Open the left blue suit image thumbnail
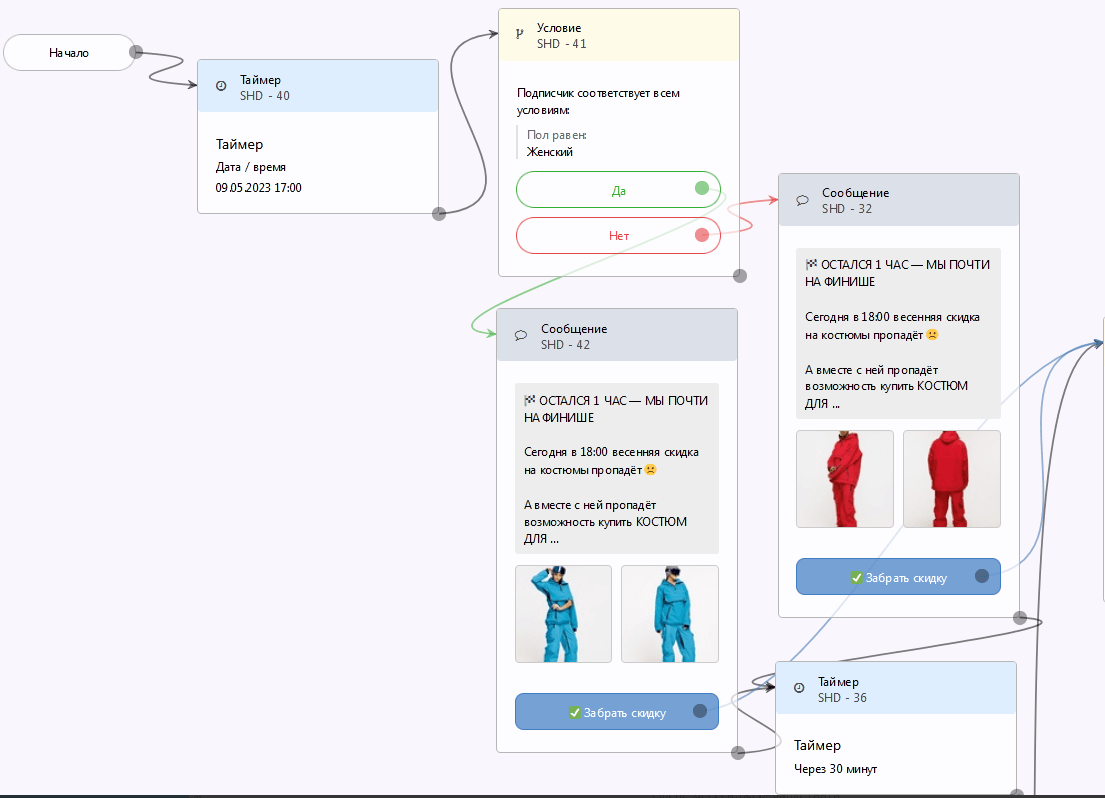This screenshot has width=1105, height=798. pos(563,614)
